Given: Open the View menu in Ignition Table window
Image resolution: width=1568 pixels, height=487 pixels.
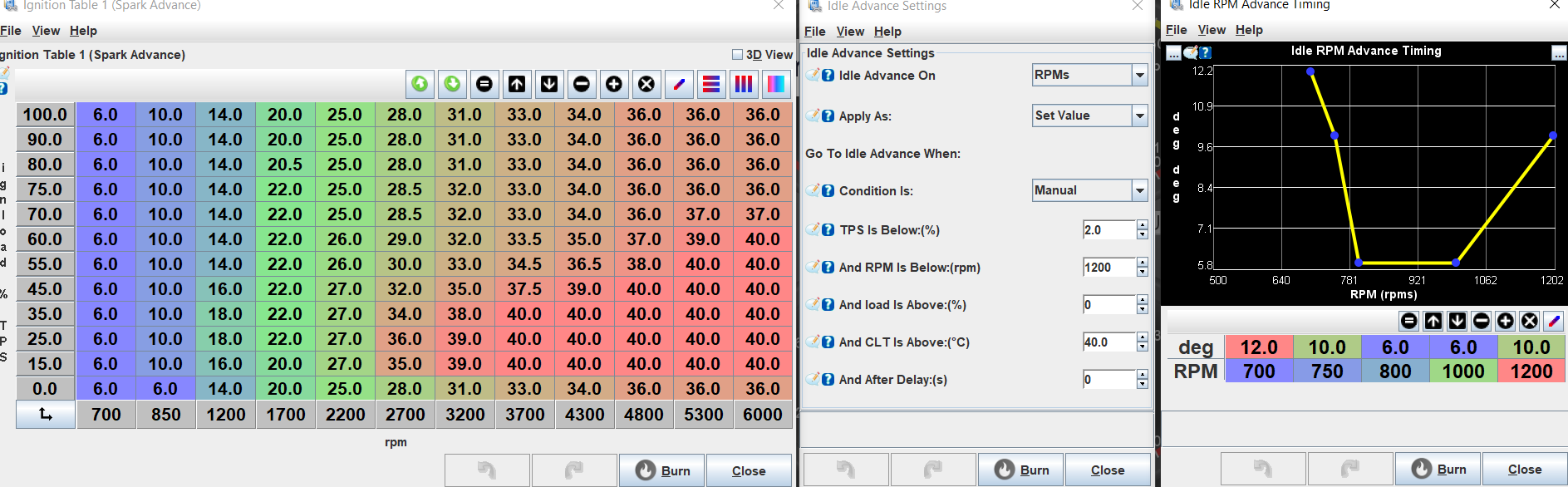Looking at the screenshot, I should tap(46, 31).
